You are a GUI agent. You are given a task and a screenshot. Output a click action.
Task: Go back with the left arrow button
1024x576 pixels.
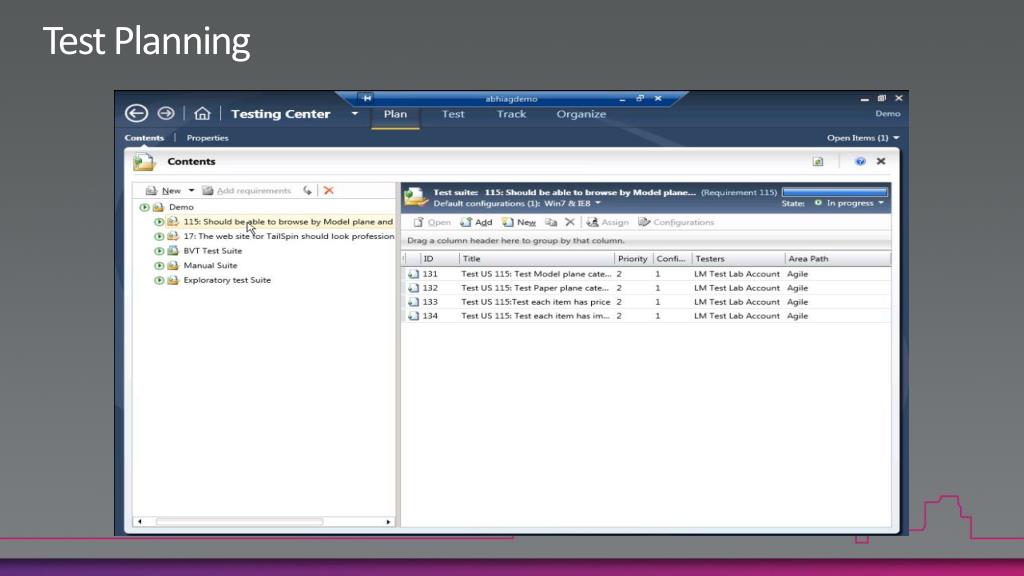136,113
